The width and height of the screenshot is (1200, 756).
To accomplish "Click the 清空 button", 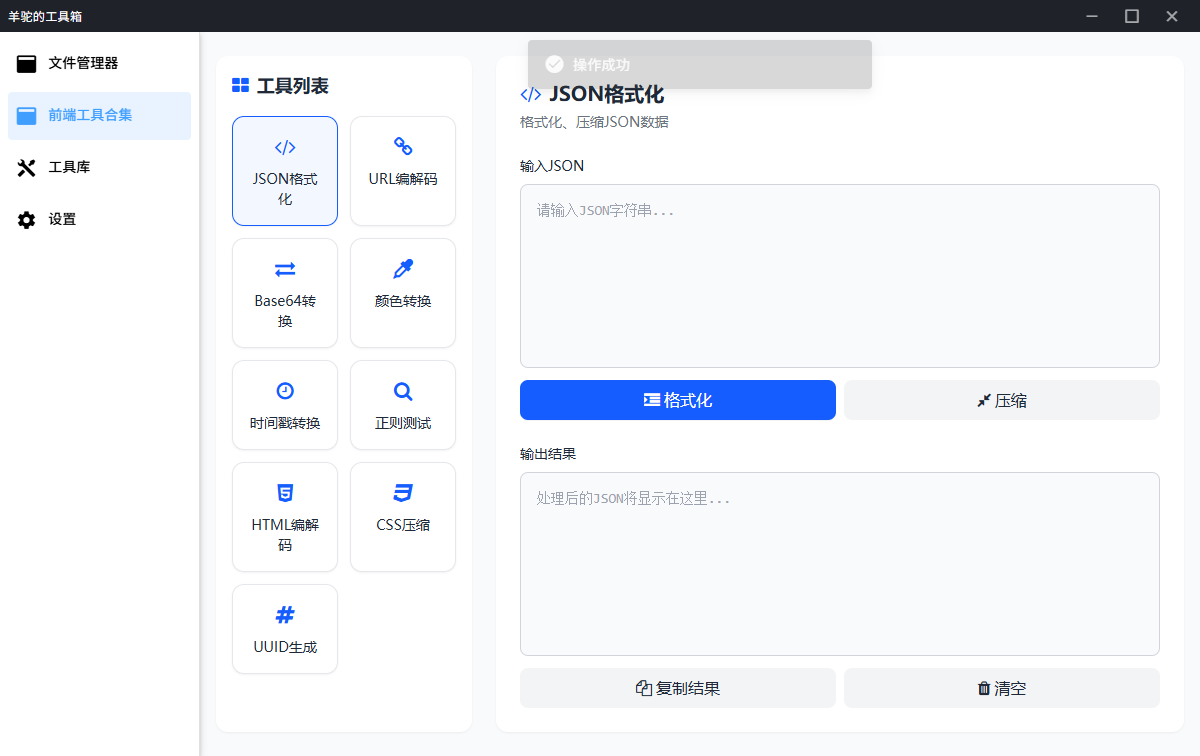I will pyautogui.click(x=1002, y=688).
